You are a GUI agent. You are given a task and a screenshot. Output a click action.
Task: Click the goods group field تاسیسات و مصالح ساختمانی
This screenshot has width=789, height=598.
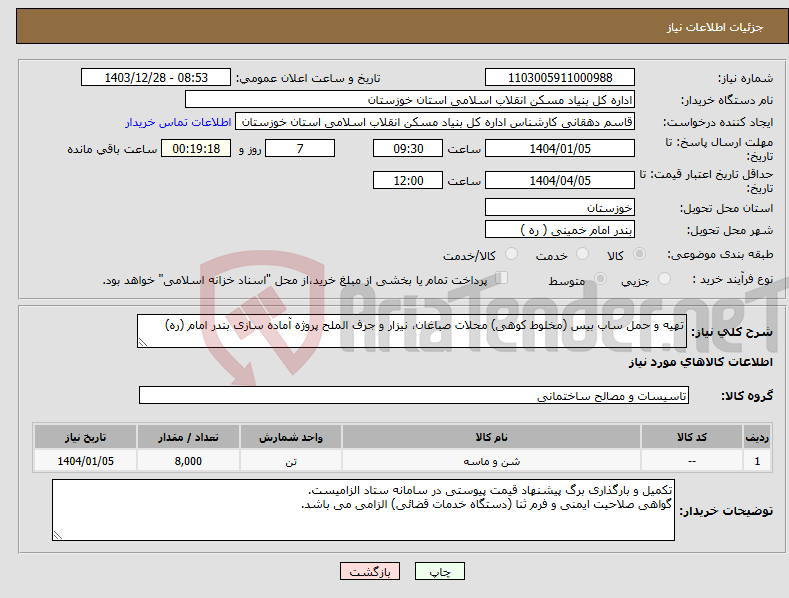[x=414, y=396]
